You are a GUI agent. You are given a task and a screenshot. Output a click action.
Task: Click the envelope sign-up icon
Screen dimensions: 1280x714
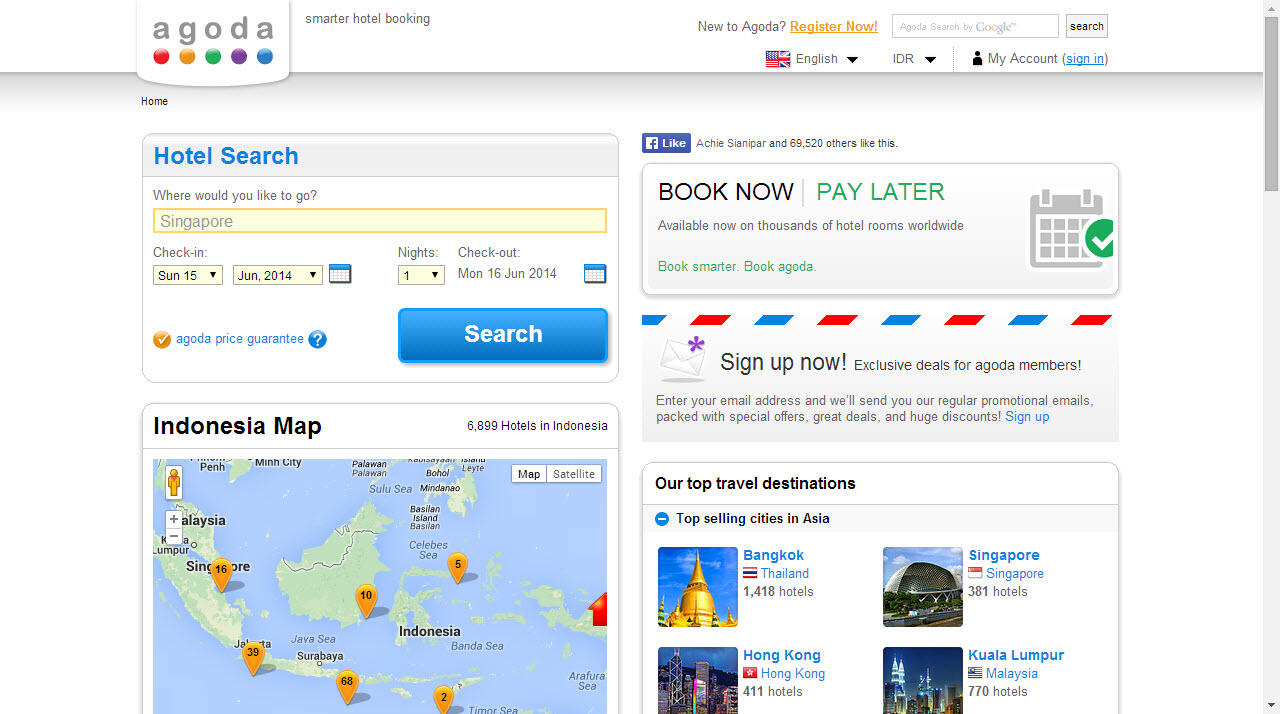[x=683, y=359]
